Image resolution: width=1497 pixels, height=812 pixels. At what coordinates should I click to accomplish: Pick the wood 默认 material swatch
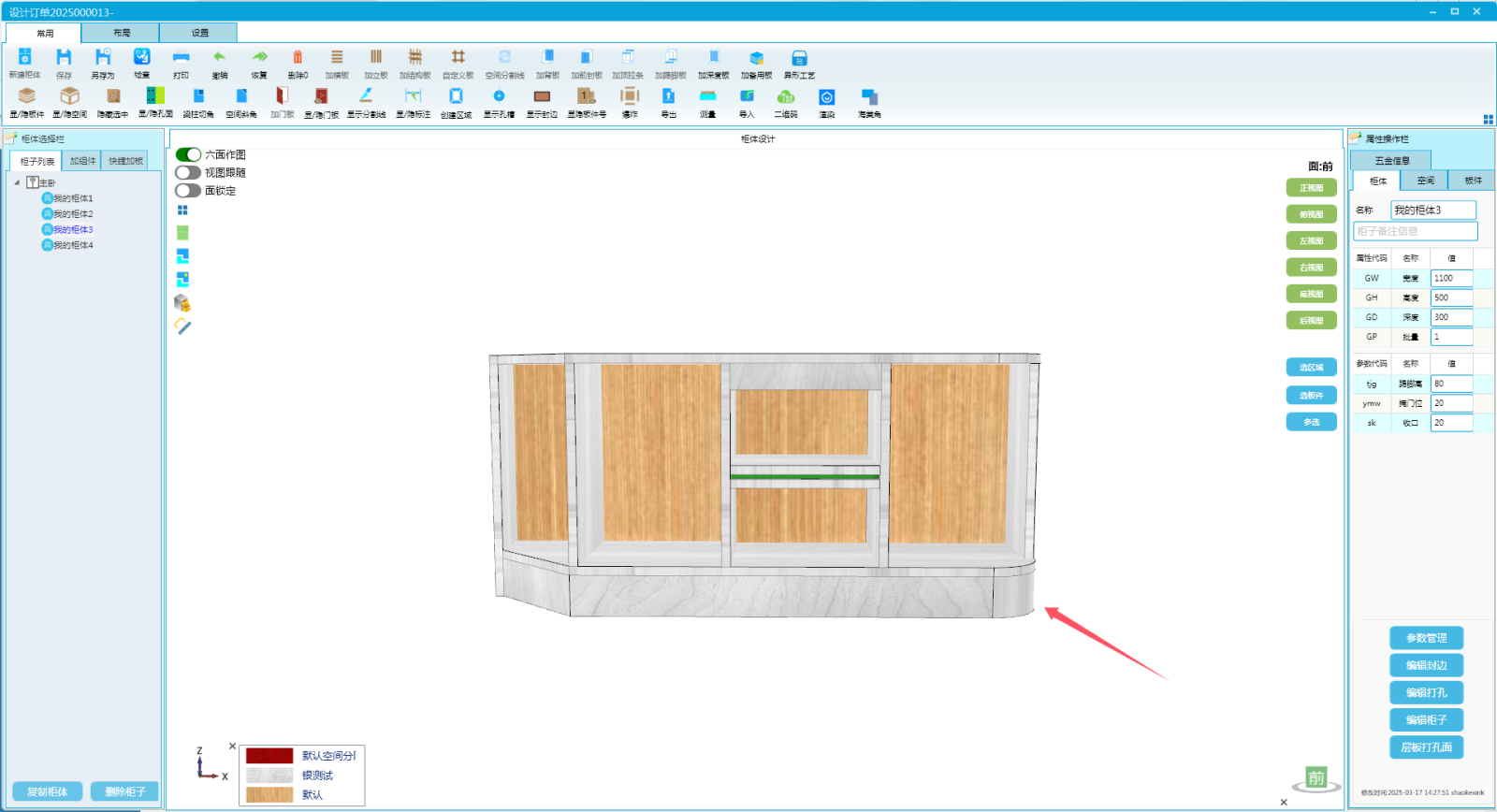(269, 795)
